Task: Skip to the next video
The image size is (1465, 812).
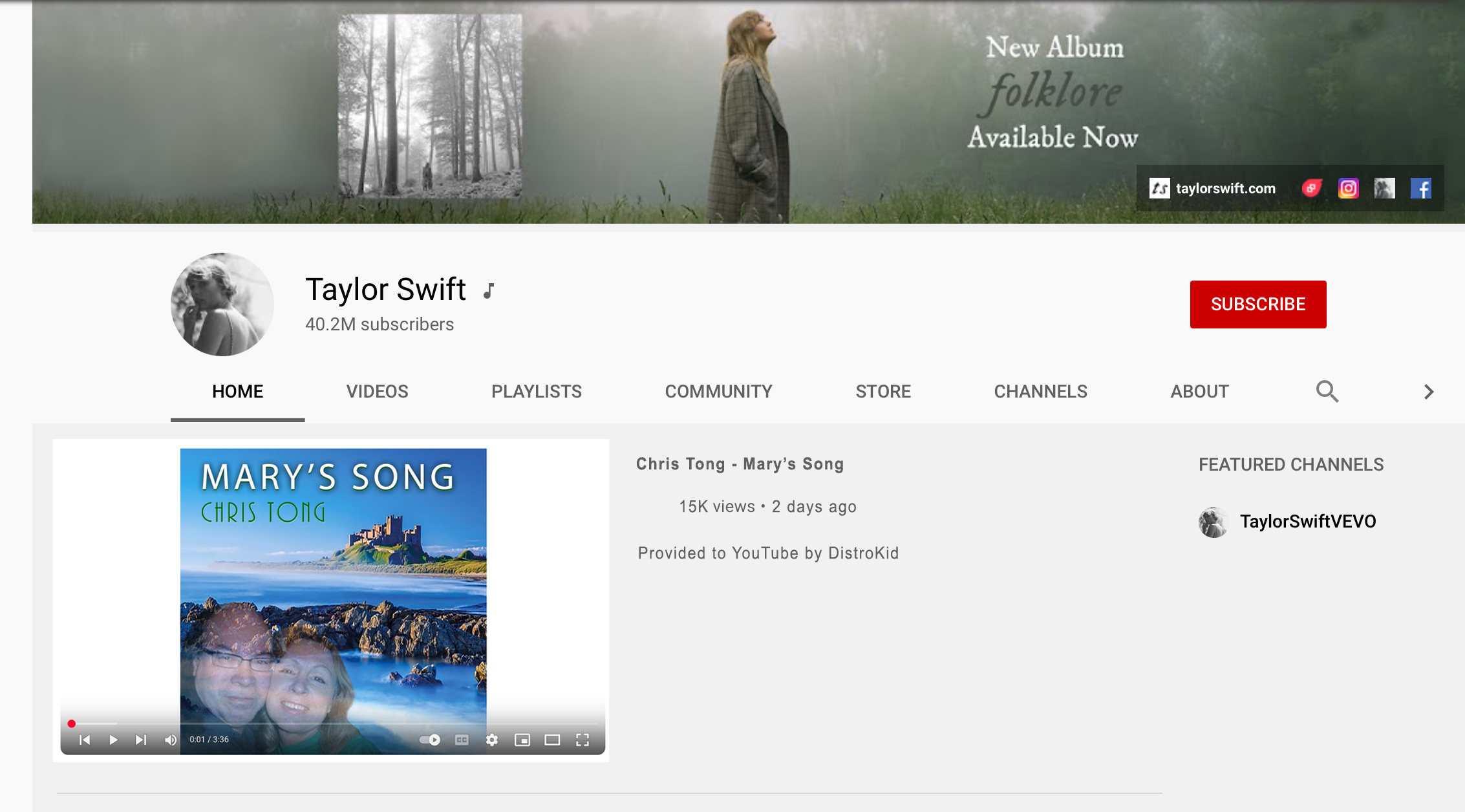Action: tap(141, 740)
